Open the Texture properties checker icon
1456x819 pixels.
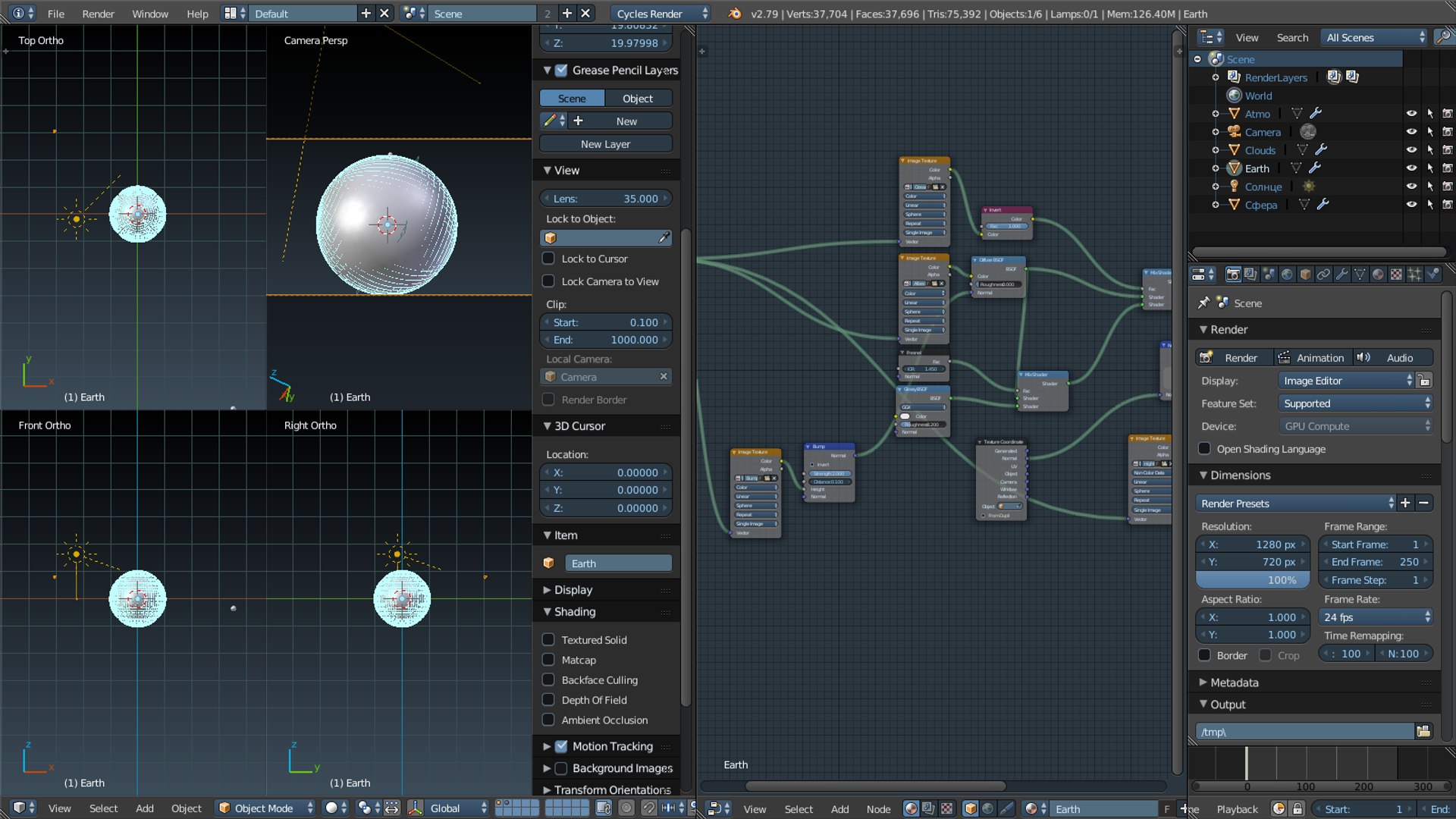[x=1396, y=275]
